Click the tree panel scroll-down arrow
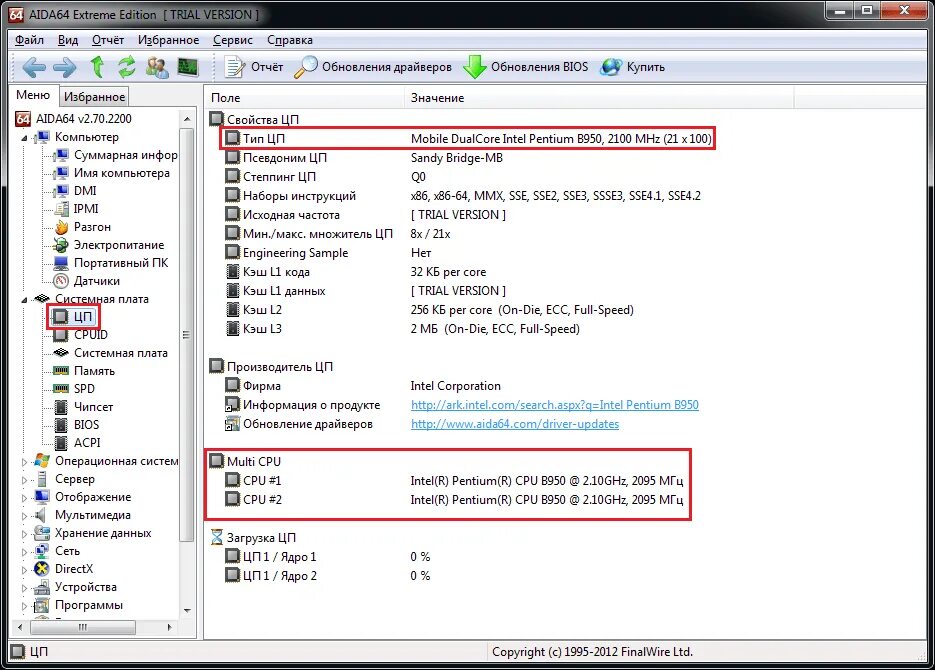This screenshot has height=670, width=935. click(x=187, y=611)
